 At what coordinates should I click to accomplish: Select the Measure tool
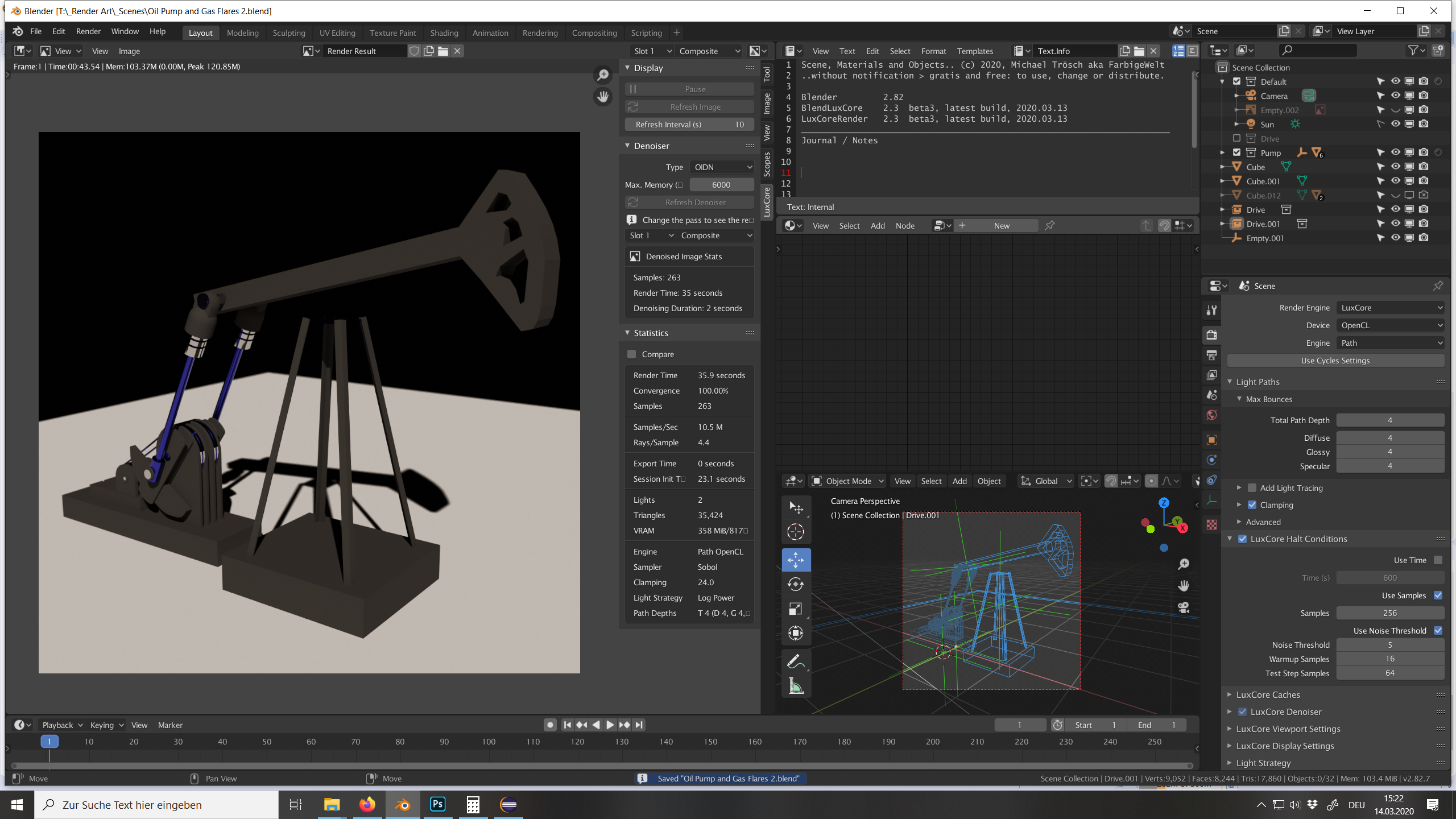pos(795,686)
